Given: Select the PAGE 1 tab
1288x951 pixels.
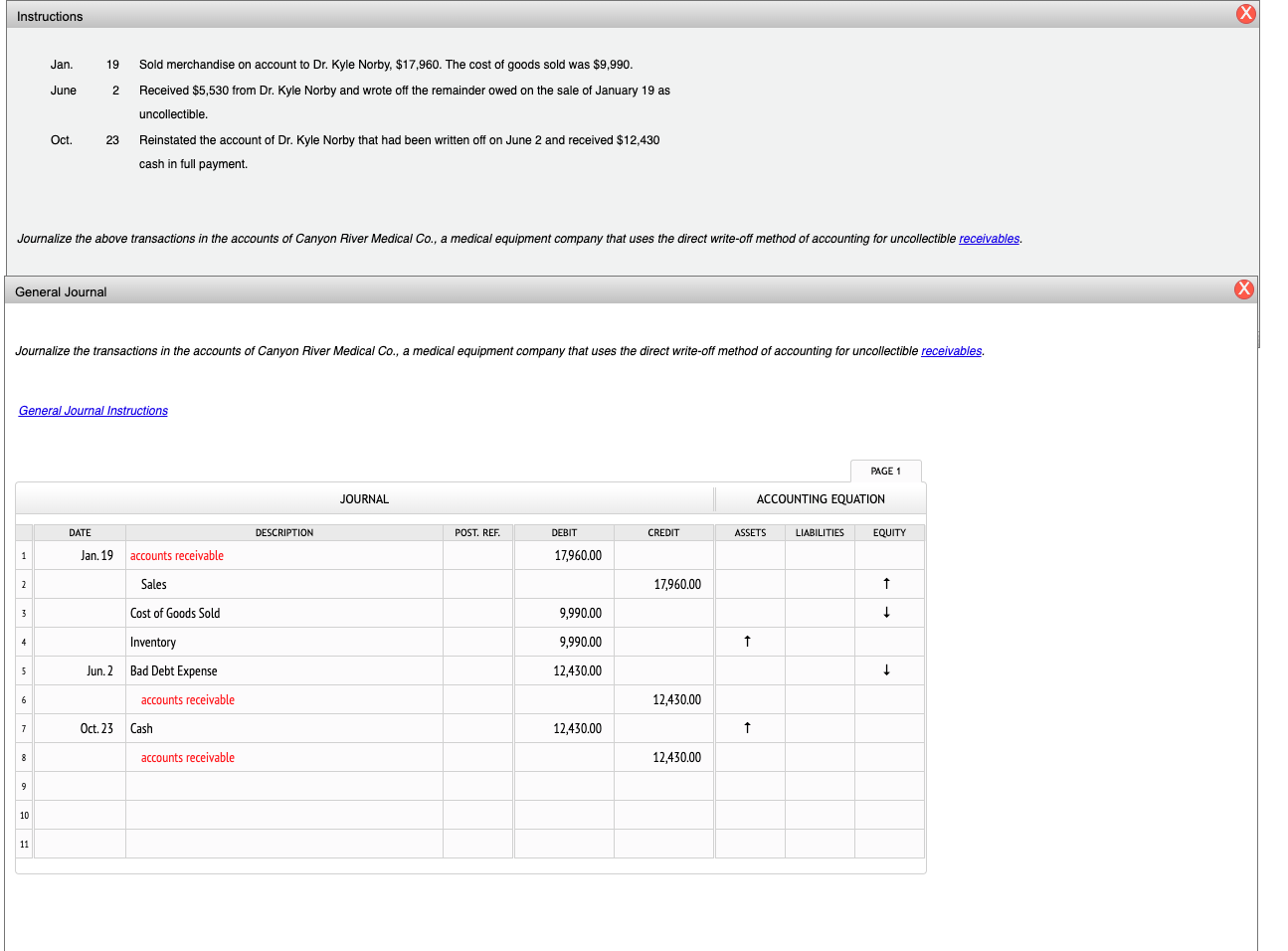Looking at the screenshot, I should pos(886,472).
